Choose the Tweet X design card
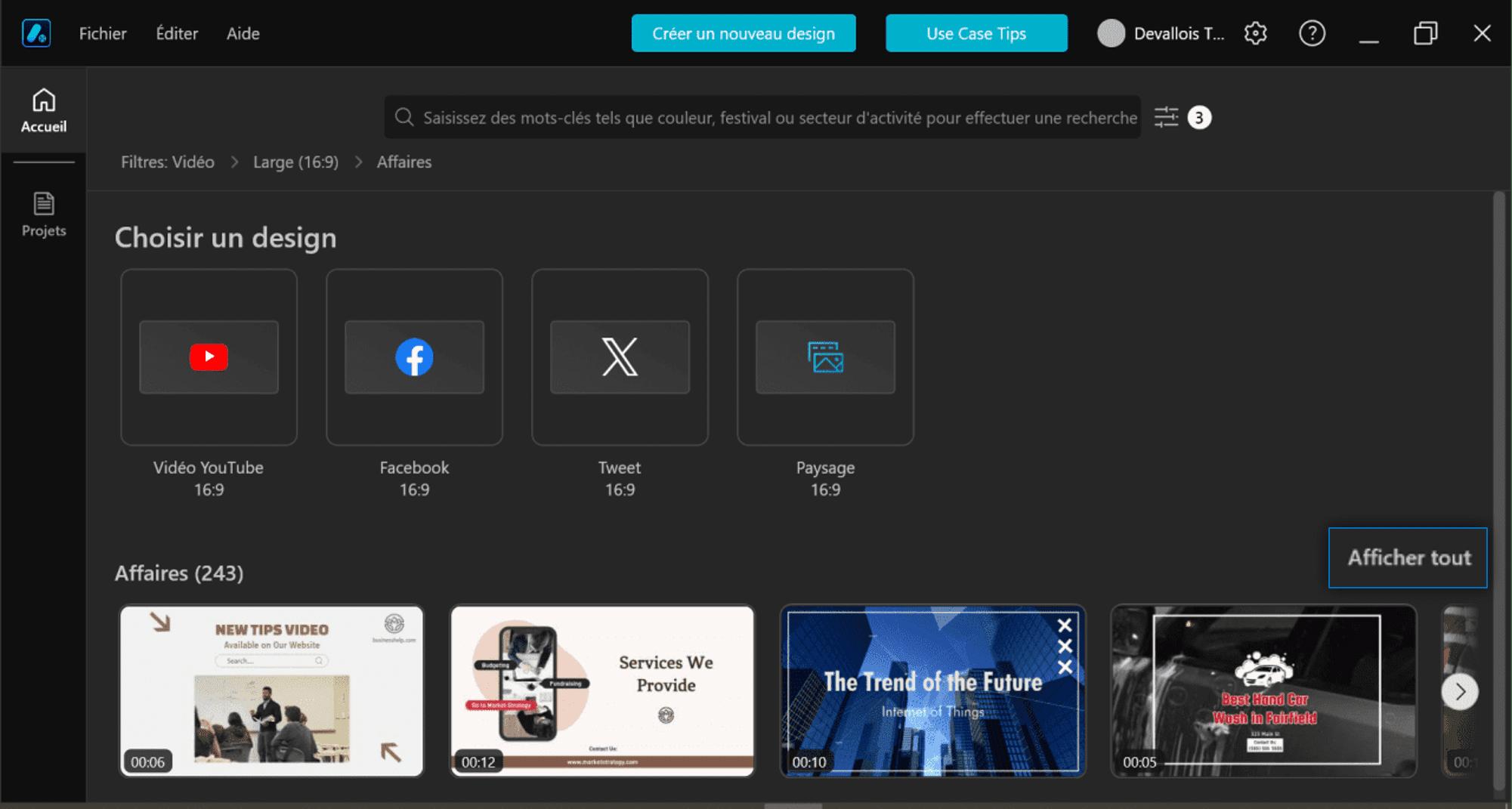 tap(620, 357)
